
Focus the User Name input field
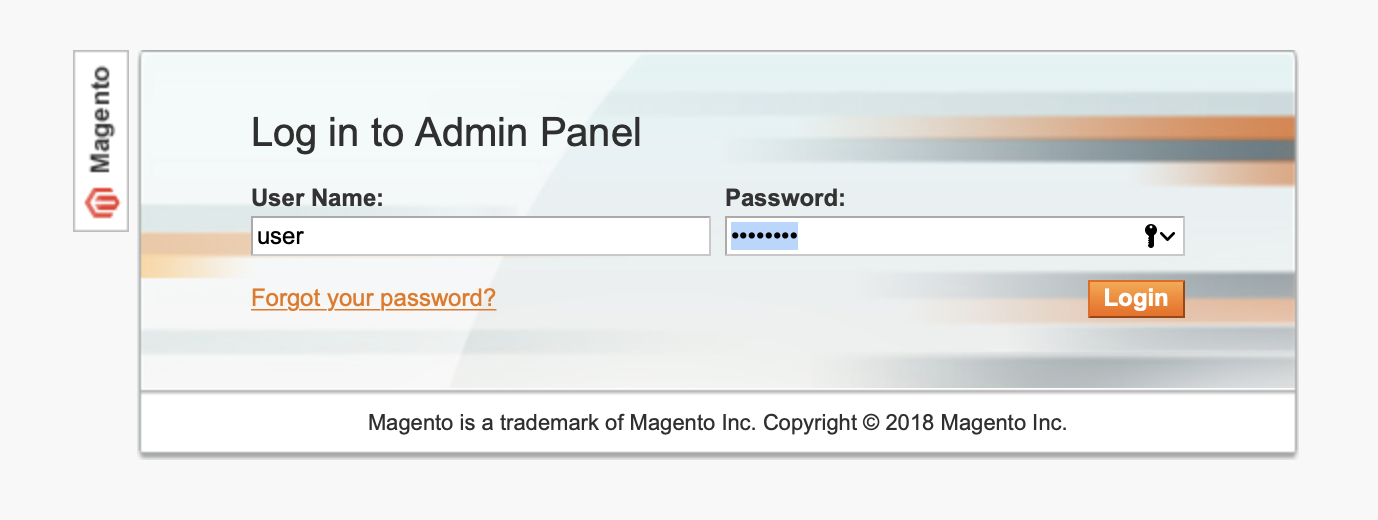pos(480,237)
